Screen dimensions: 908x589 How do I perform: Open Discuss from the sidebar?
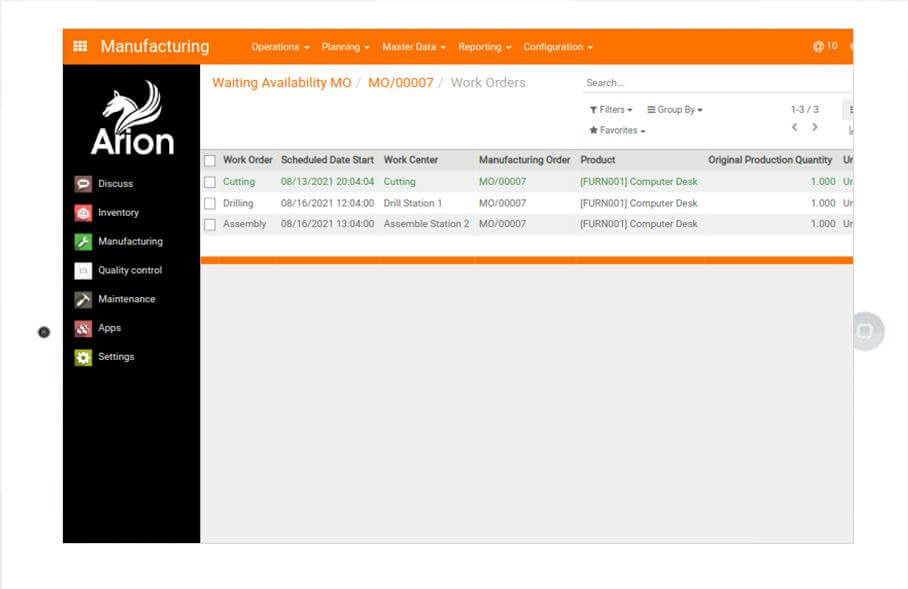115,184
